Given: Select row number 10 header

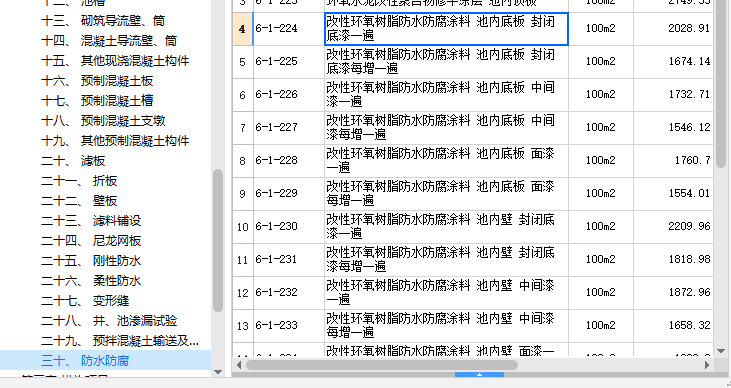Looking at the screenshot, I should (242, 227).
